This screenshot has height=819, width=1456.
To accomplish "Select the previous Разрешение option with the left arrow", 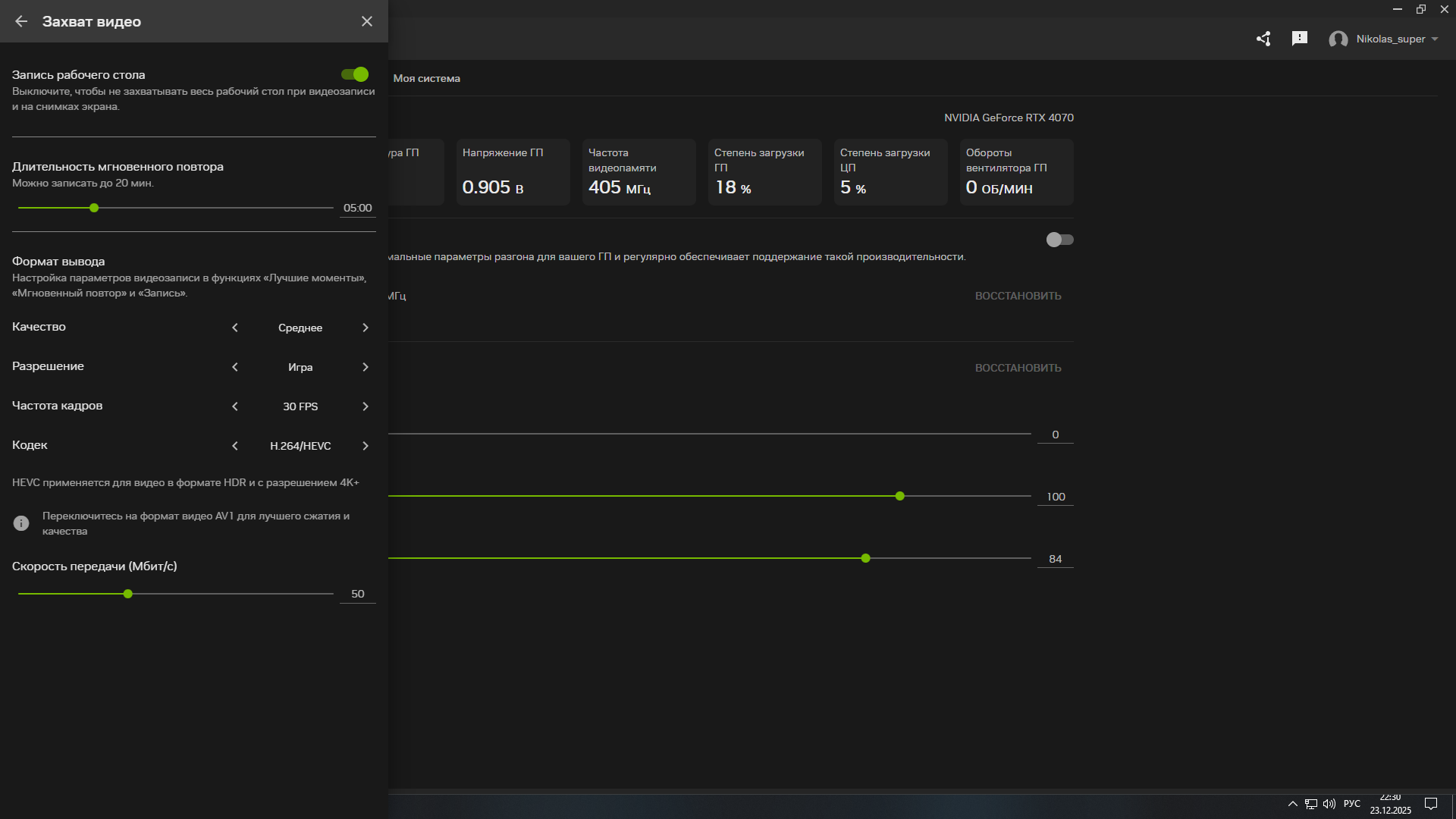I will [235, 367].
